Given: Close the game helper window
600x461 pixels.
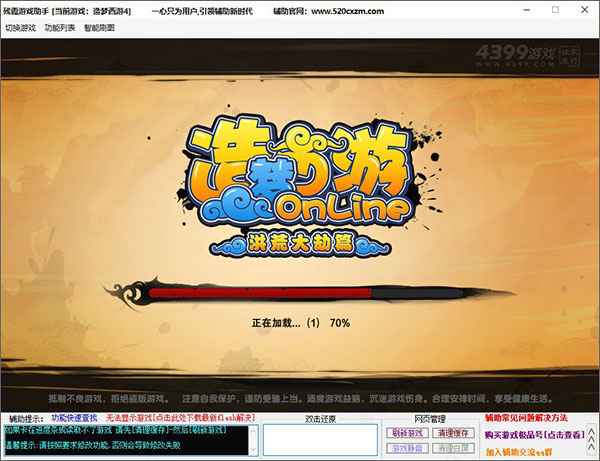Looking at the screenshot, I should [x=585, y=10].
